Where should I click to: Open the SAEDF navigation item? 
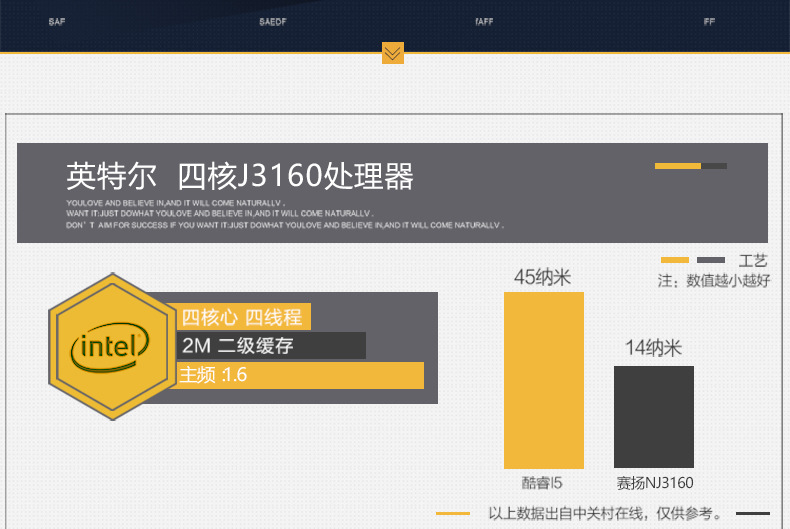(x=273, y=22)
